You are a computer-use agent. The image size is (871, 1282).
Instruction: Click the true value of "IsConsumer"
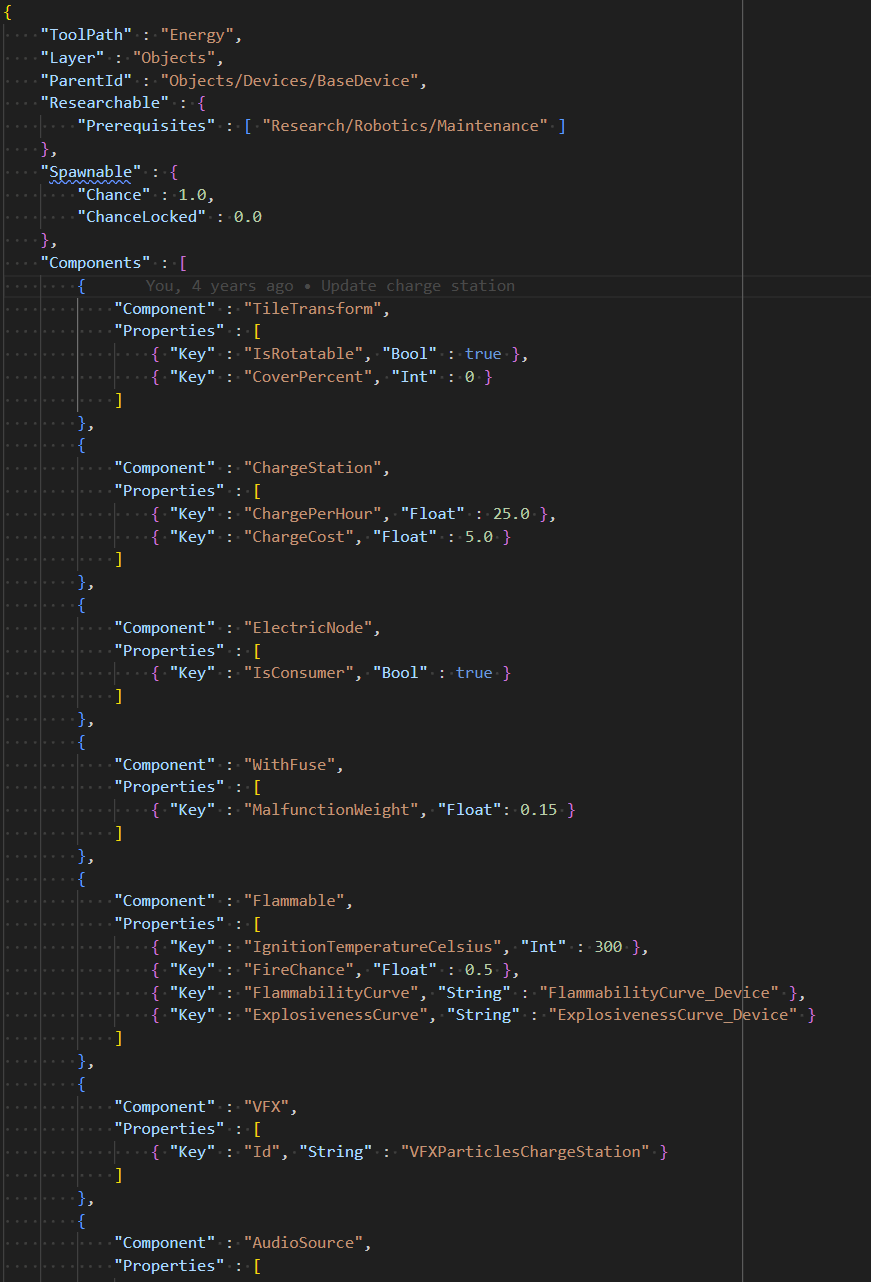click(474, 673)
